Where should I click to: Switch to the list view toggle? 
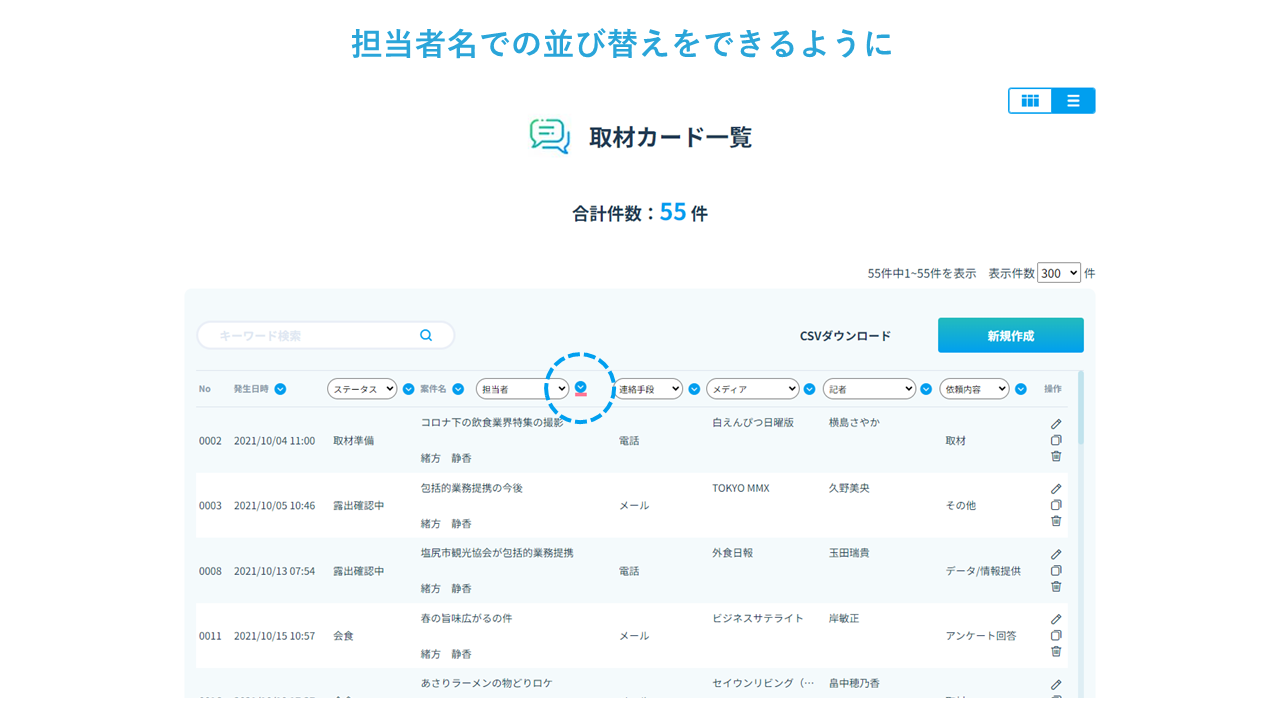pyautogui.click(x=1073, y=101)
